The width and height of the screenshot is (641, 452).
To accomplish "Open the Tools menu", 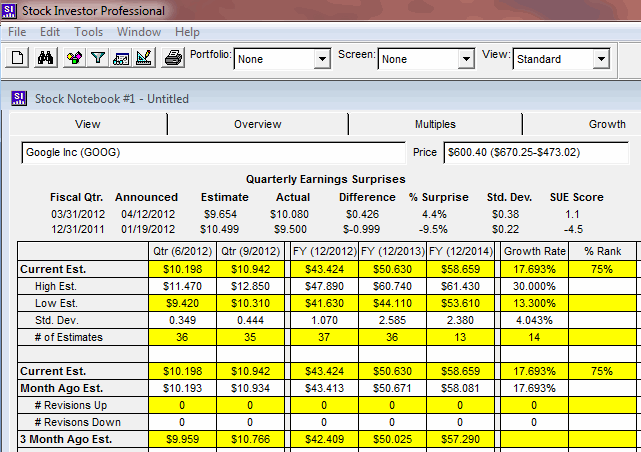I will pos(88,32).
